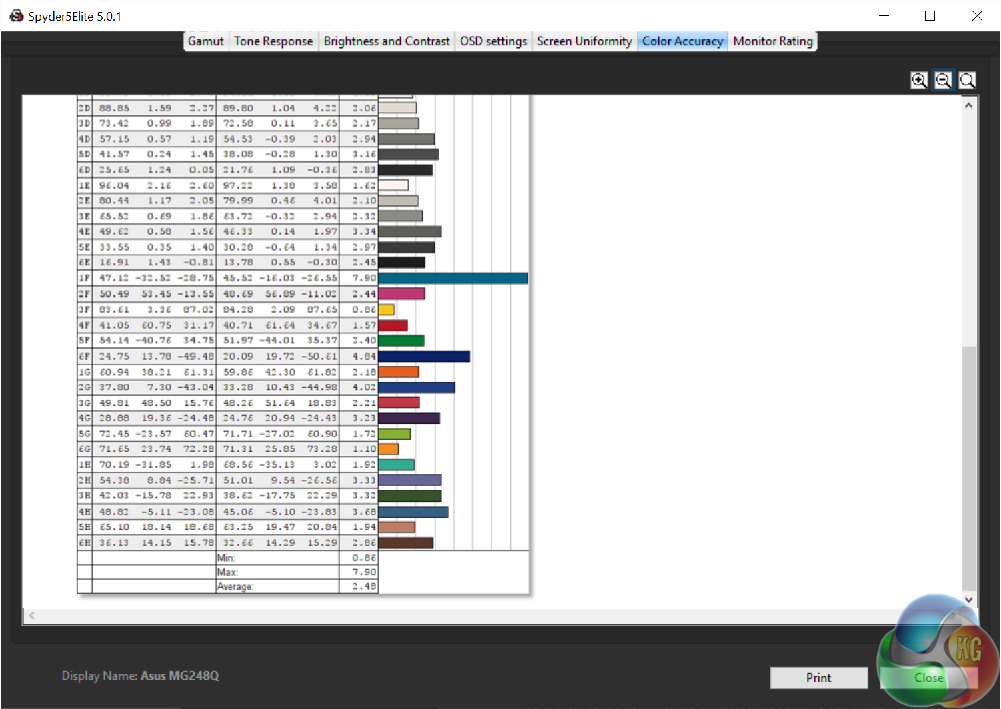Click the dark blue bar for patch 6F
The width and height of the screenshot is (1001, 709).
pyautogui.click(x=424, y=356)
